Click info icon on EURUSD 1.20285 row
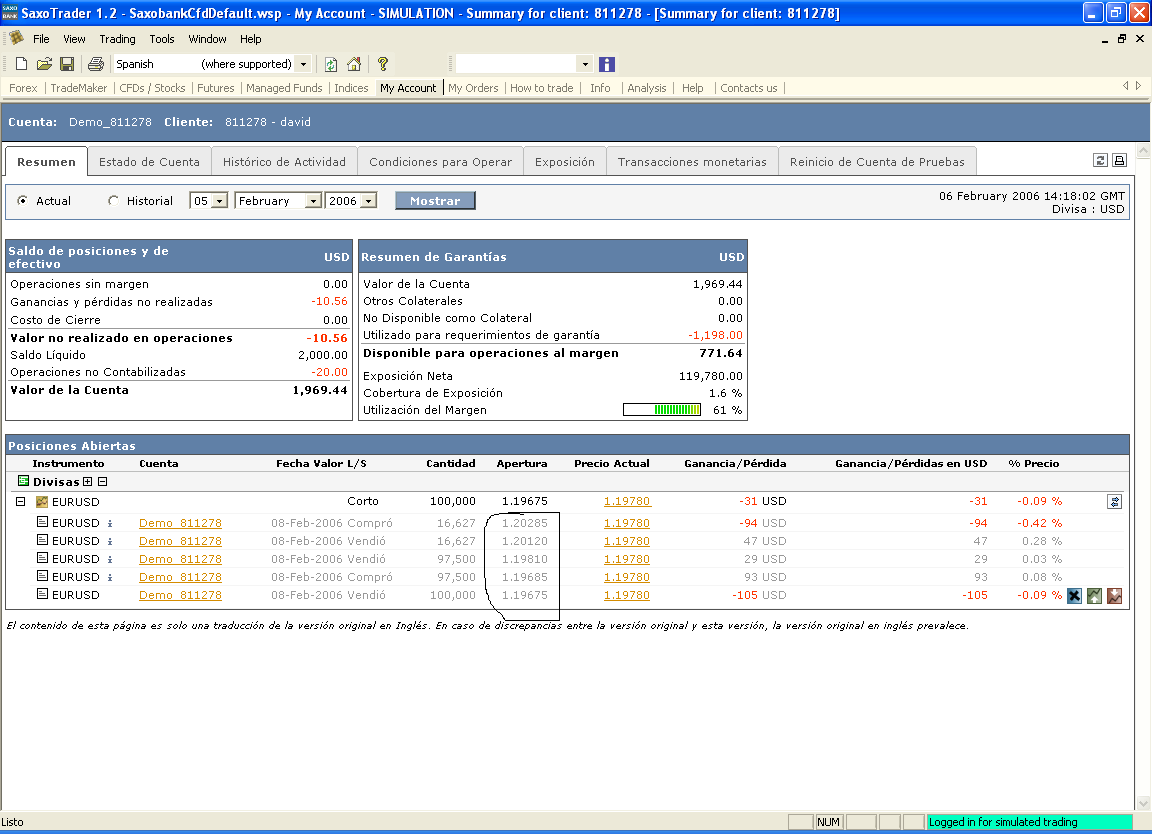Image resolution: width=1152 pixels, height=834 pixels. (110, 524)
